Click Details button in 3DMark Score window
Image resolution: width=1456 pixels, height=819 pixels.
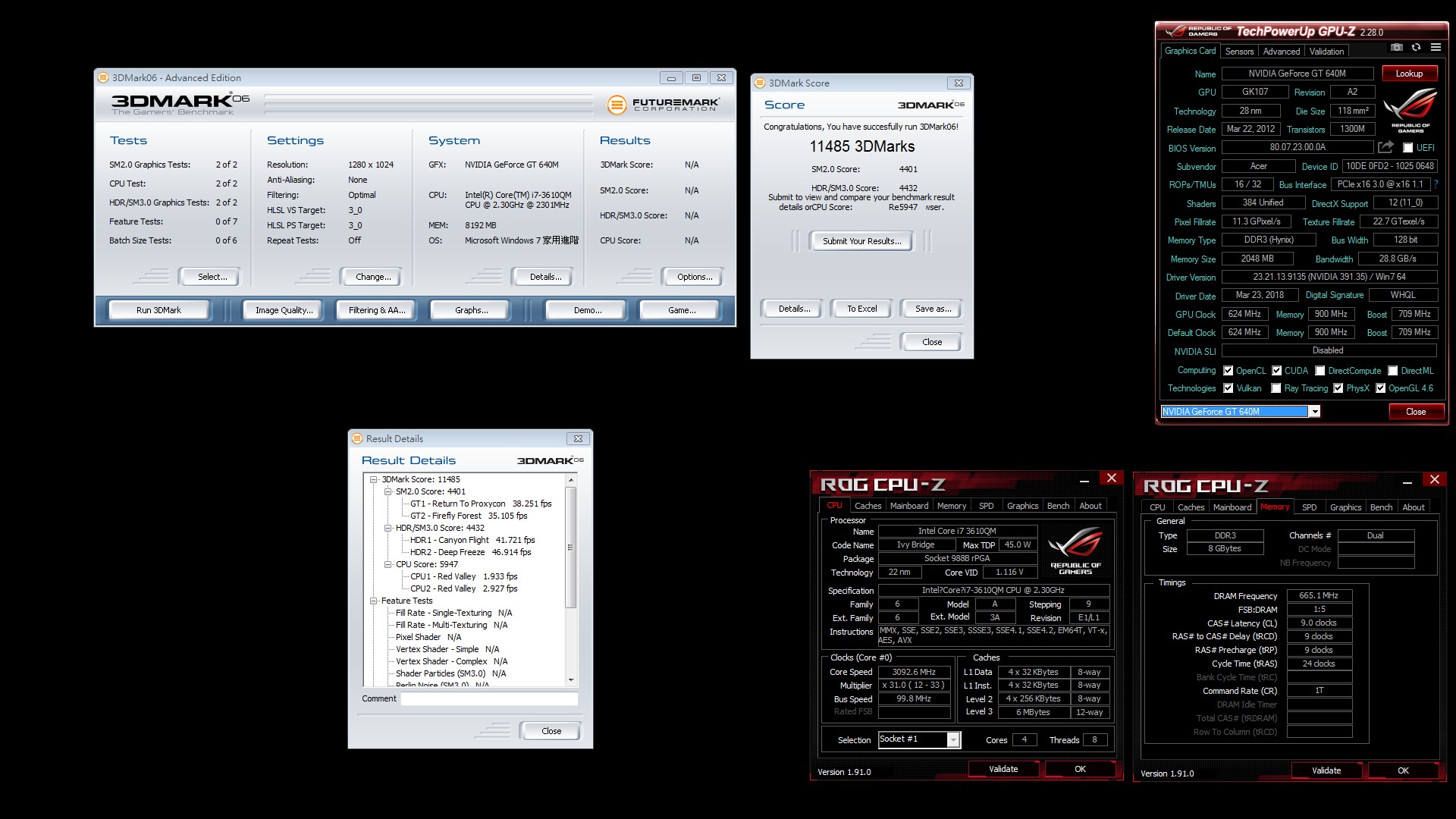(x=794, y=309)
